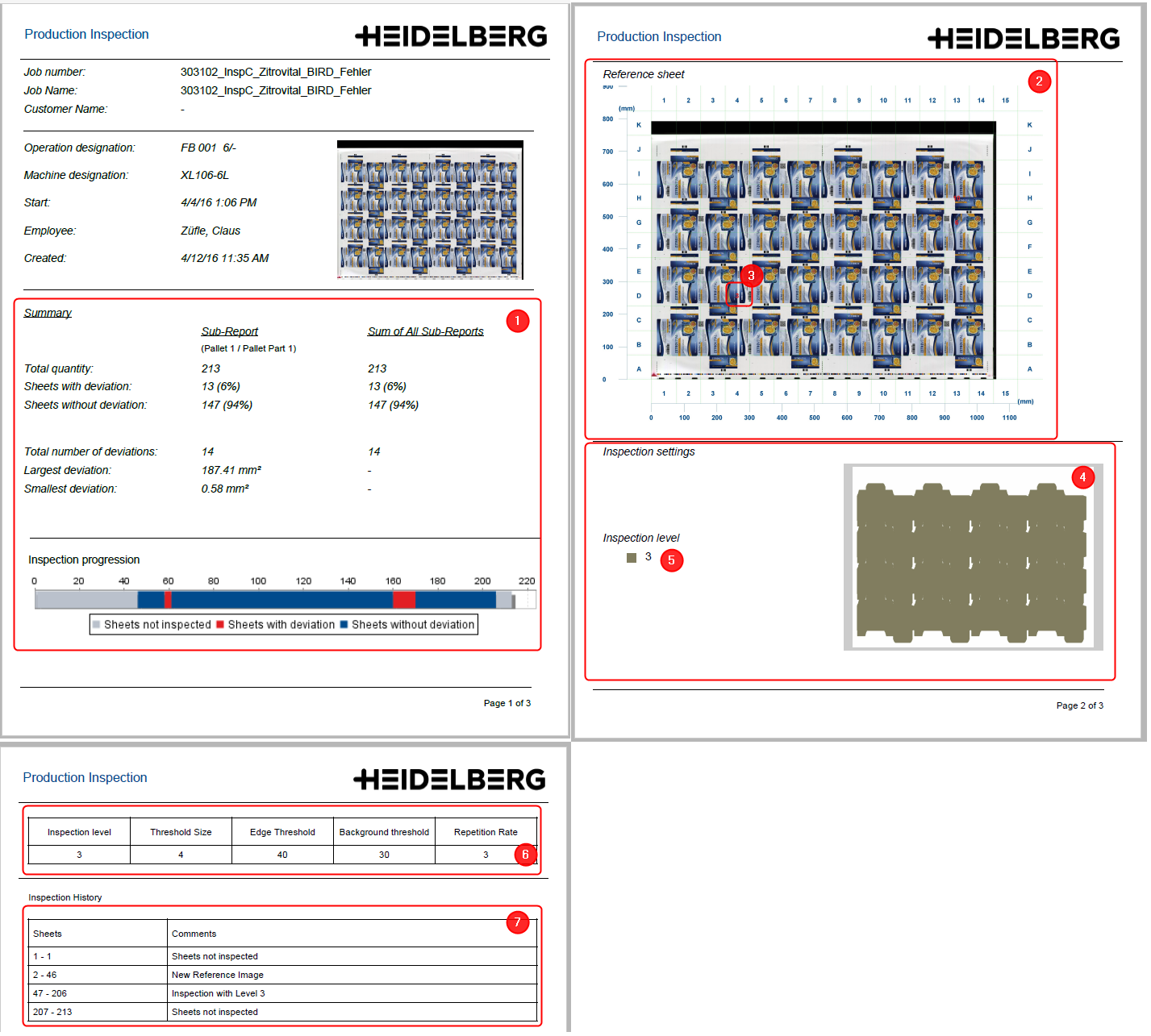Click the Sub-Report underlined heading
Screen dimensions: 1151x1036
[229, 331]
